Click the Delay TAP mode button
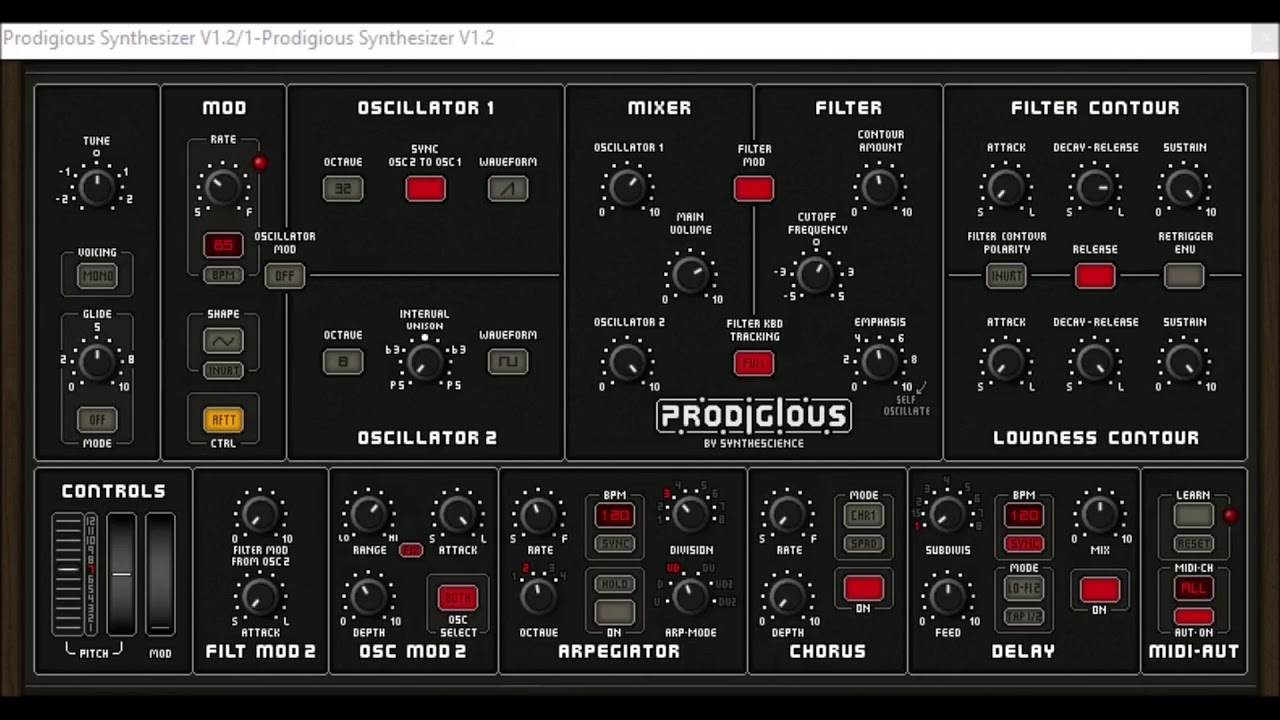This screenshot has width=1280, height=720. pos(1023,616)
